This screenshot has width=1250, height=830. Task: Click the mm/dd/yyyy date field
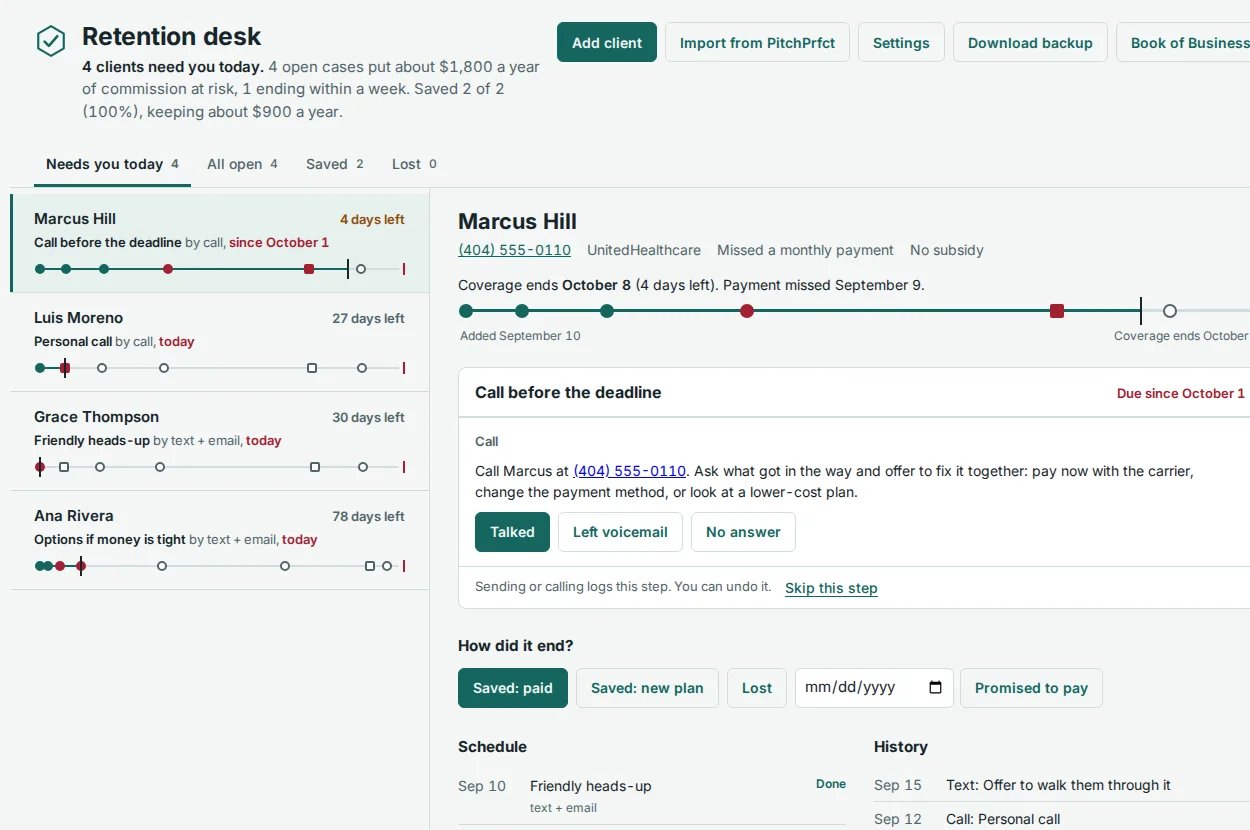874,688
